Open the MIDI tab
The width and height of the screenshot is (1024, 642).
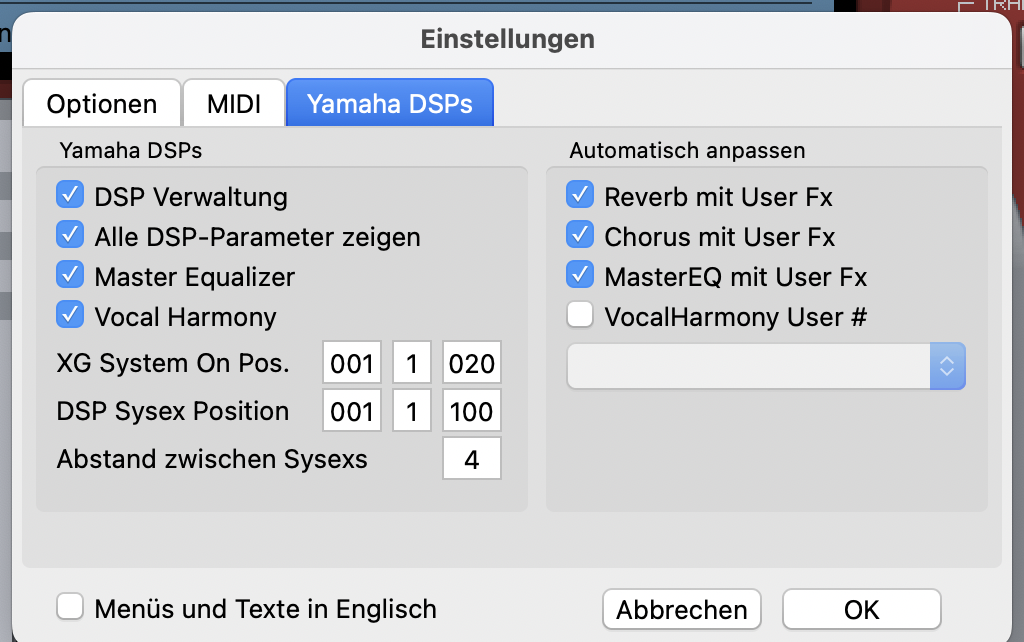(x=233, y=104)
